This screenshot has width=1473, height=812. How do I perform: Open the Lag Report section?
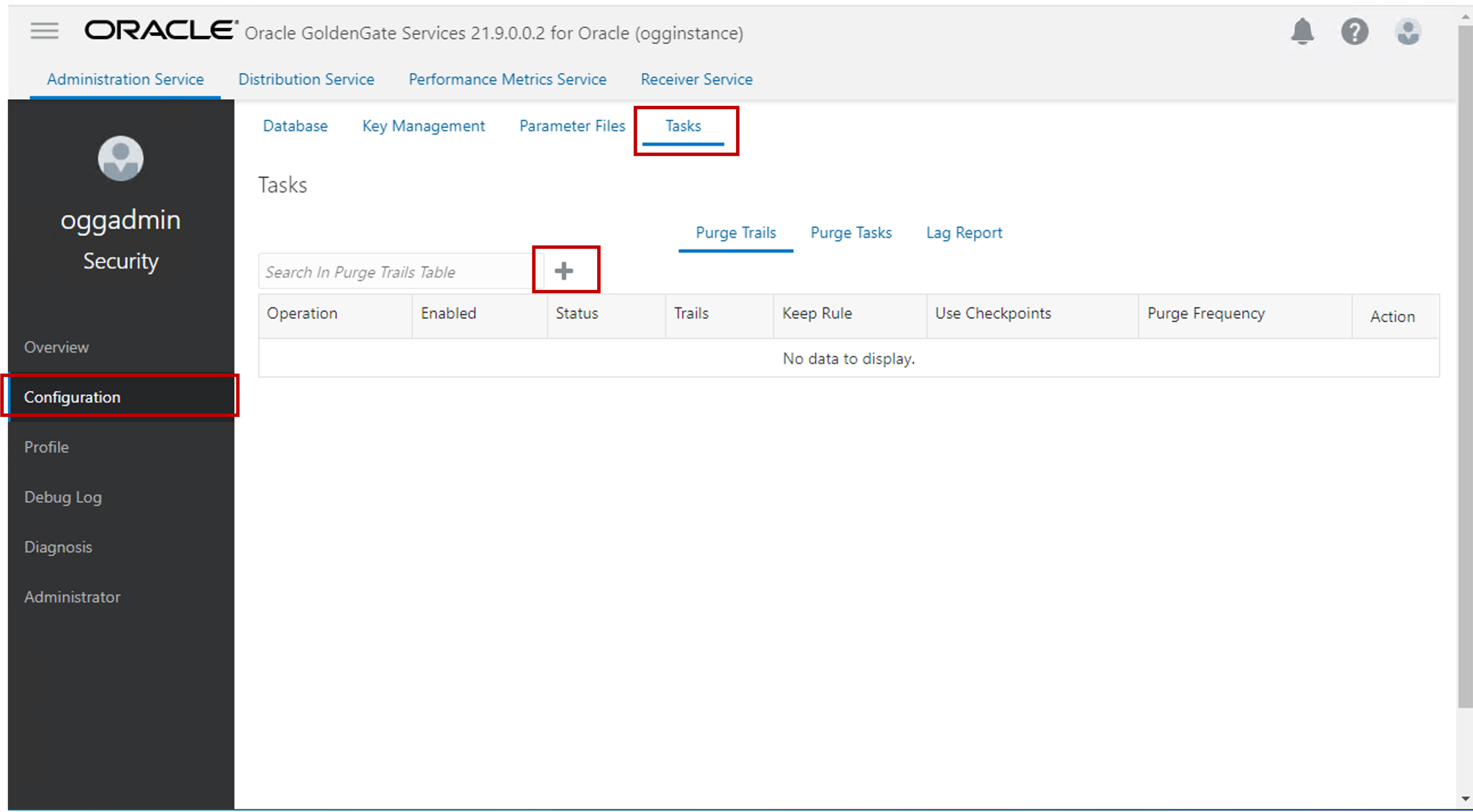tap(962, 232)
